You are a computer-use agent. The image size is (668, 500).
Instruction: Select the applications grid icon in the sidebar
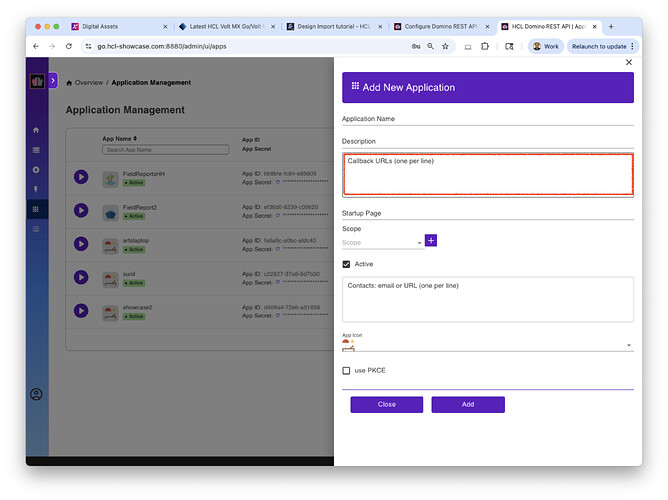click(36, 209)
